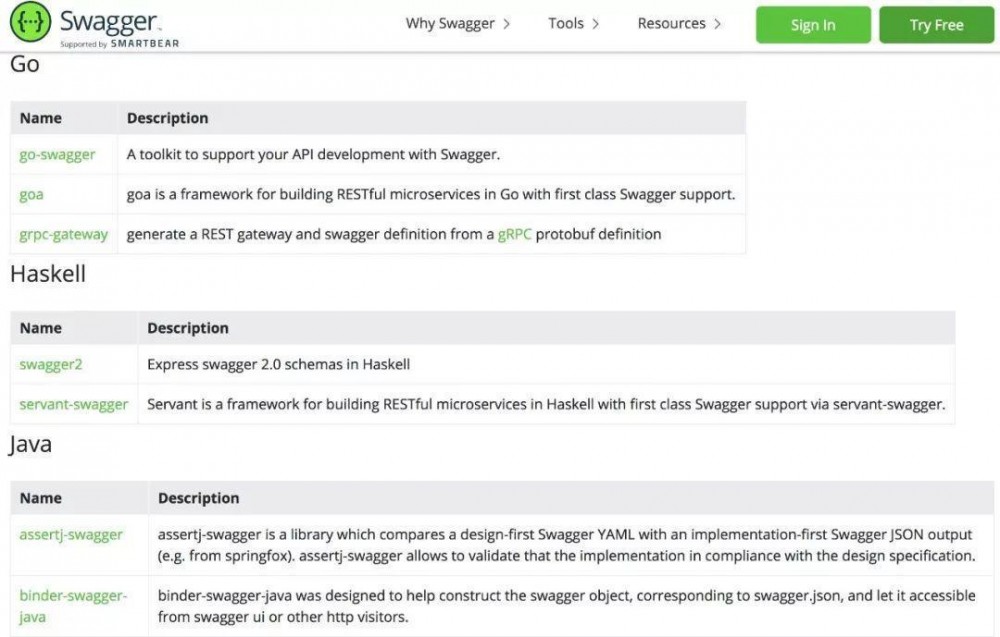Click the Swagger logo icon
Screen dimensions: 1000x637
pyautogui.click(x=30, y=23)
